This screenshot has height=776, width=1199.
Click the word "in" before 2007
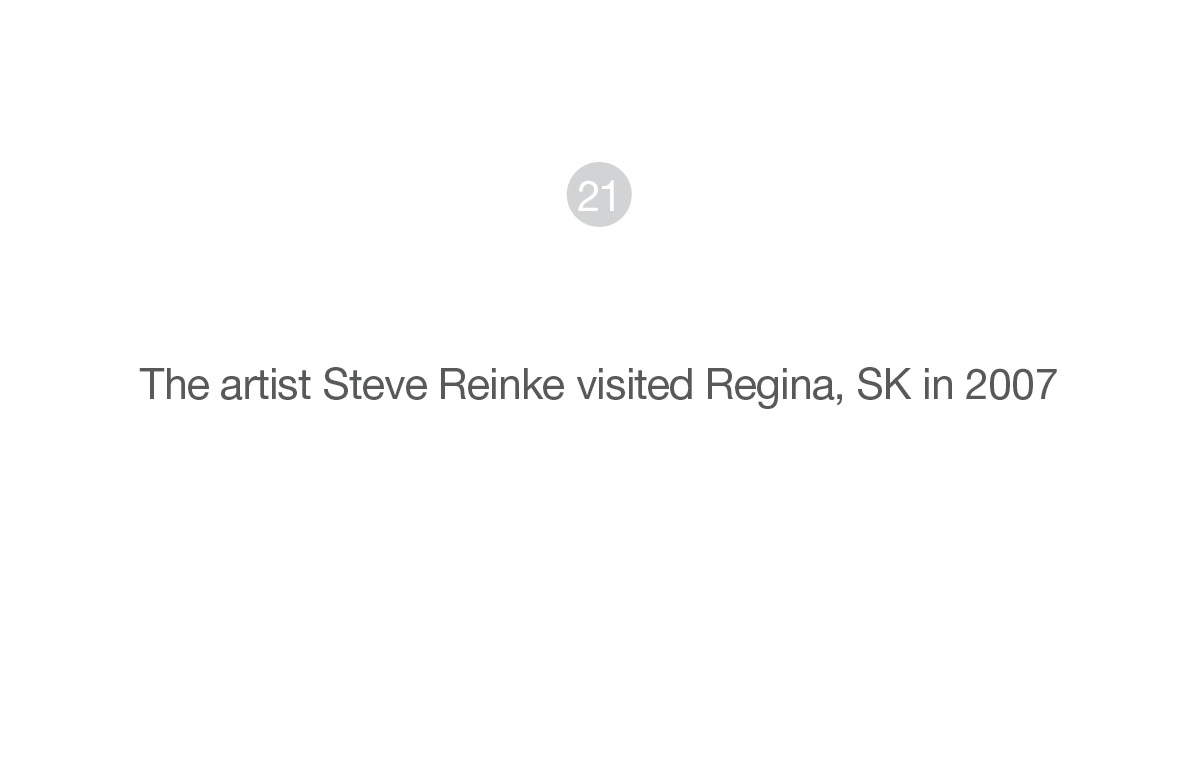tap(937, 384)
